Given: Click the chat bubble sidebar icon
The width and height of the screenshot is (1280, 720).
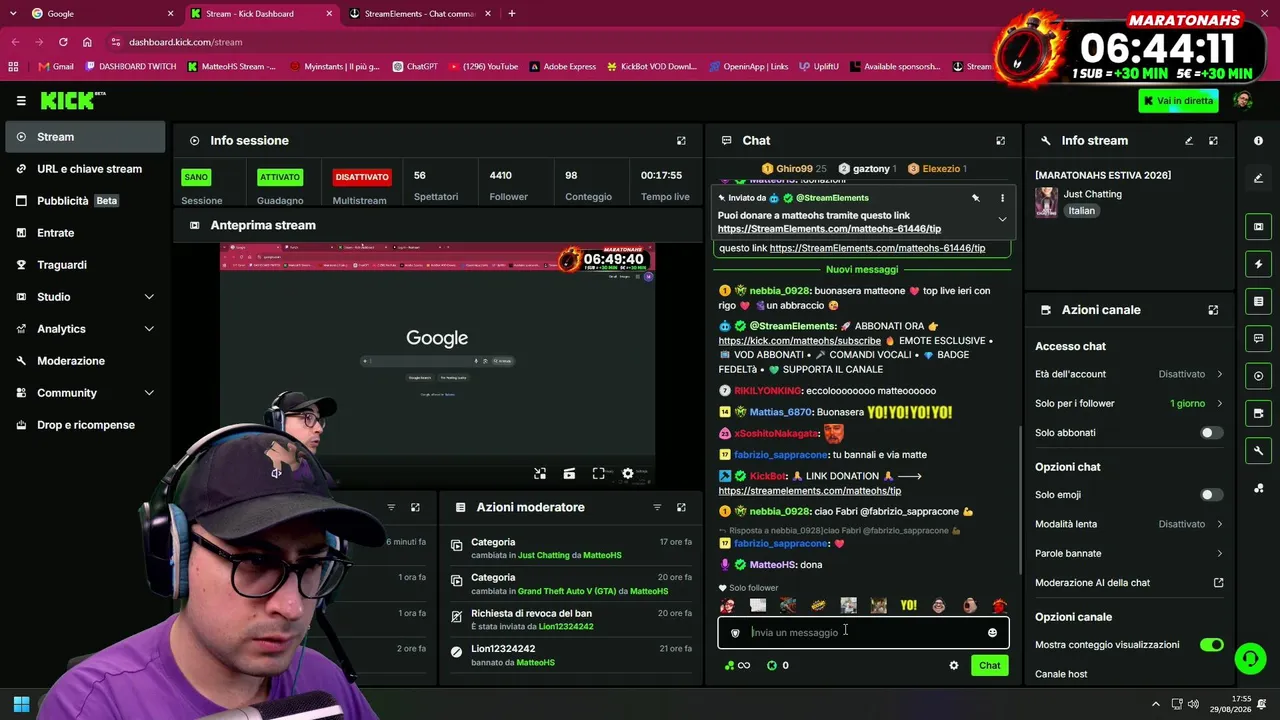Looking at the screenshot, I should pos(1258,339).
